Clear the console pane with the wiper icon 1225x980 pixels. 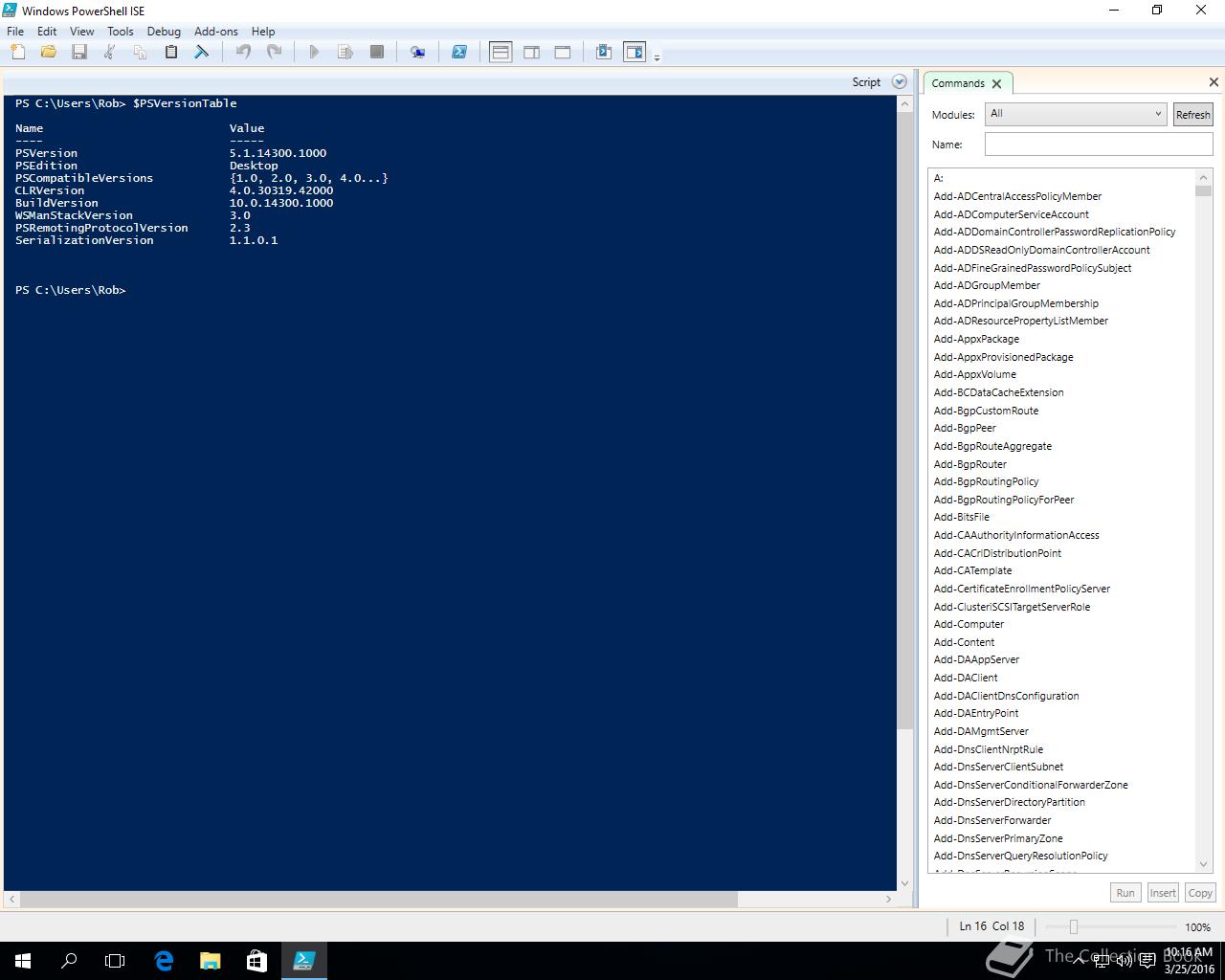202,52
